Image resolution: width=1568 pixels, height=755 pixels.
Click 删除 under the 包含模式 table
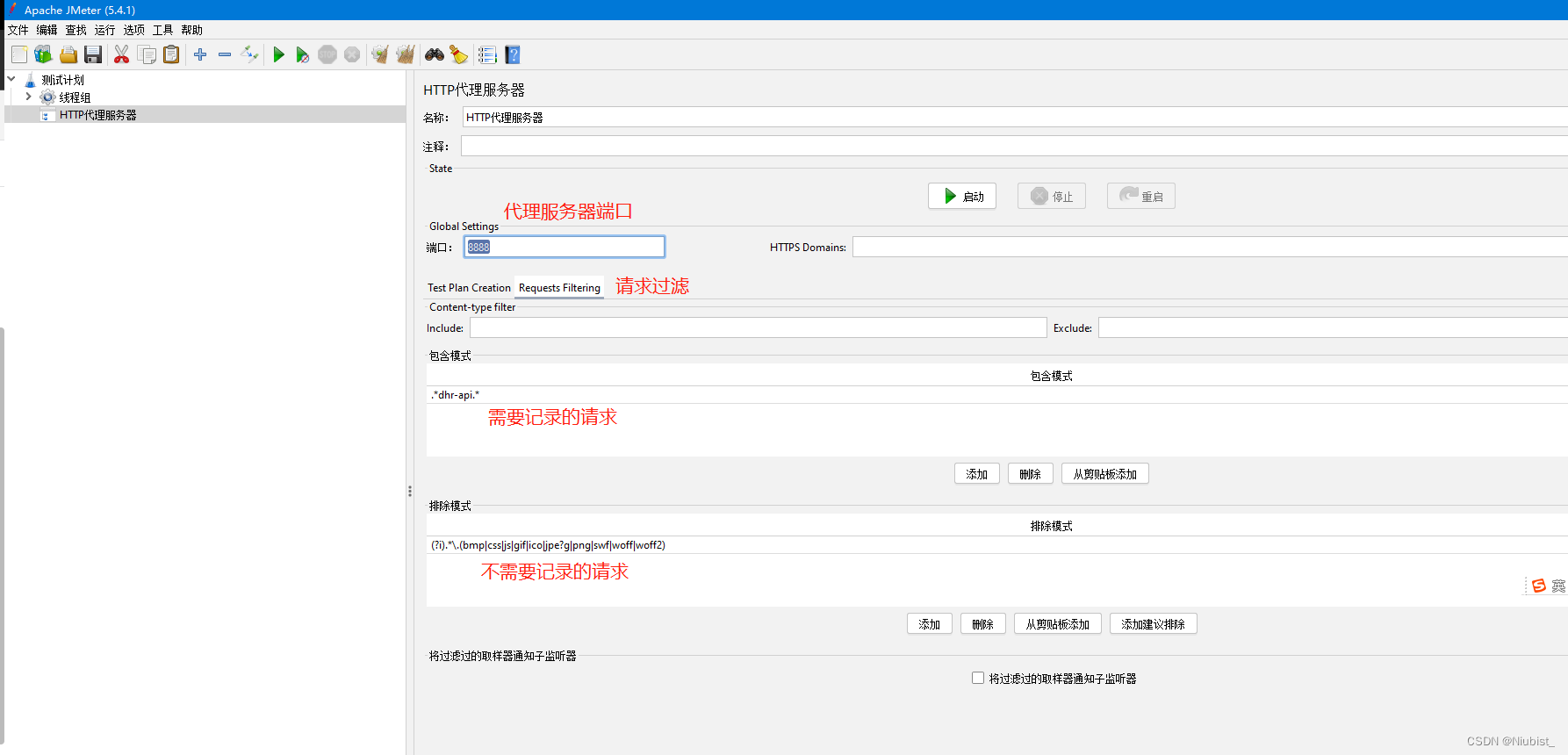tap(1031, 474)
